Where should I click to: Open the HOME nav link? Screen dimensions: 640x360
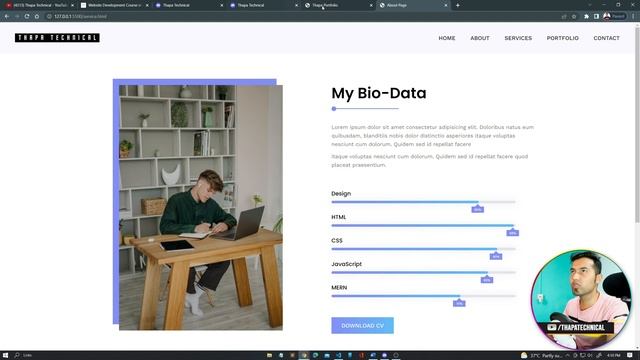coord(447,38)
